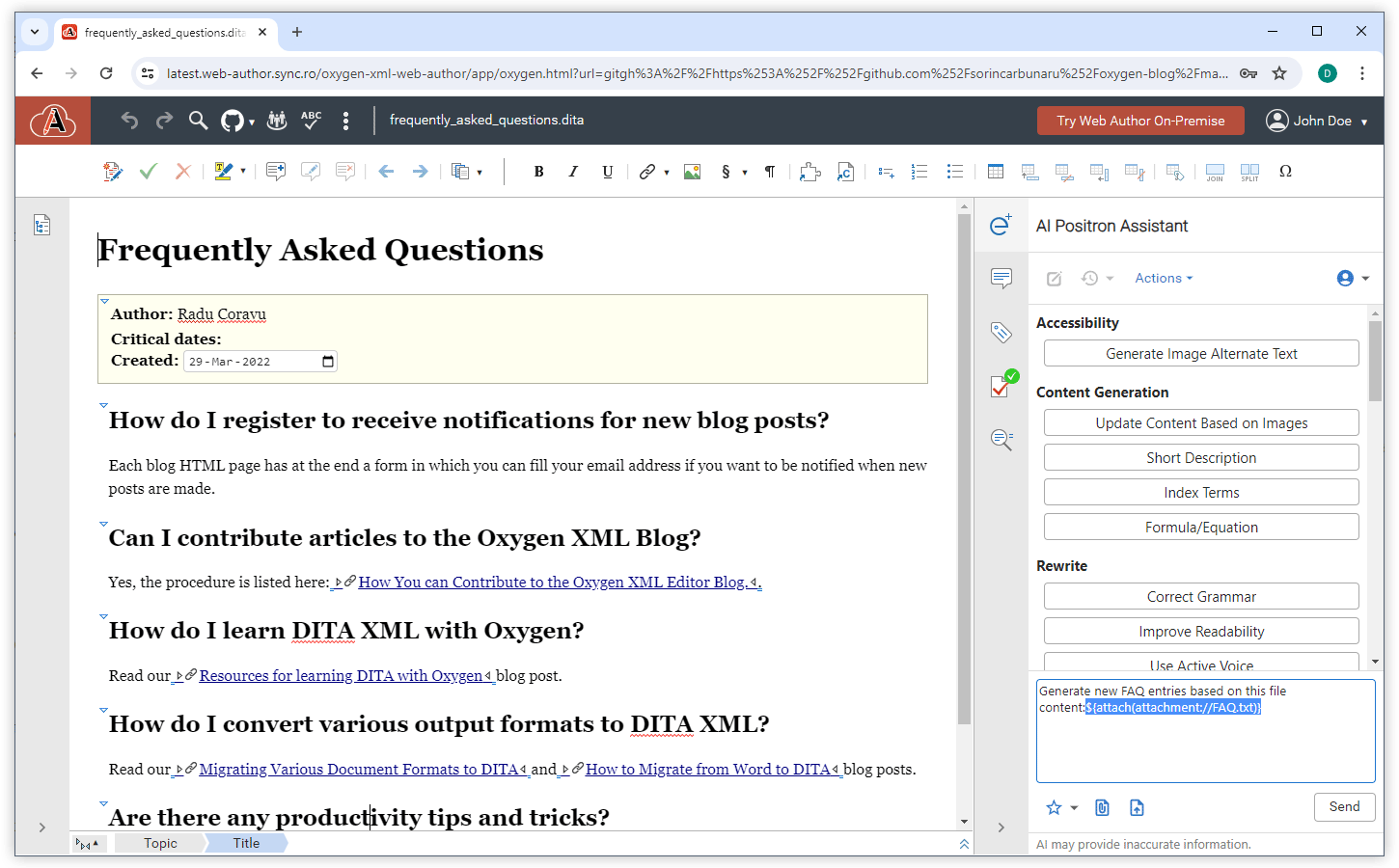Image resolution: width=1399 pixels, height=868 pixels.
Task: Open the Actions dropdown menu
Action: coord(1164,279)
